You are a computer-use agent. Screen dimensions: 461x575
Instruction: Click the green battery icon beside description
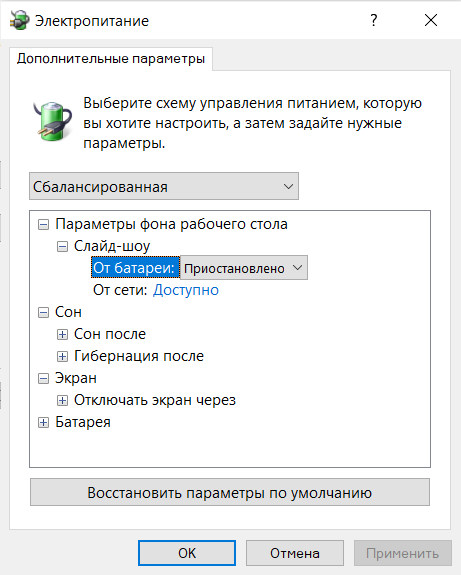point(53,121)
